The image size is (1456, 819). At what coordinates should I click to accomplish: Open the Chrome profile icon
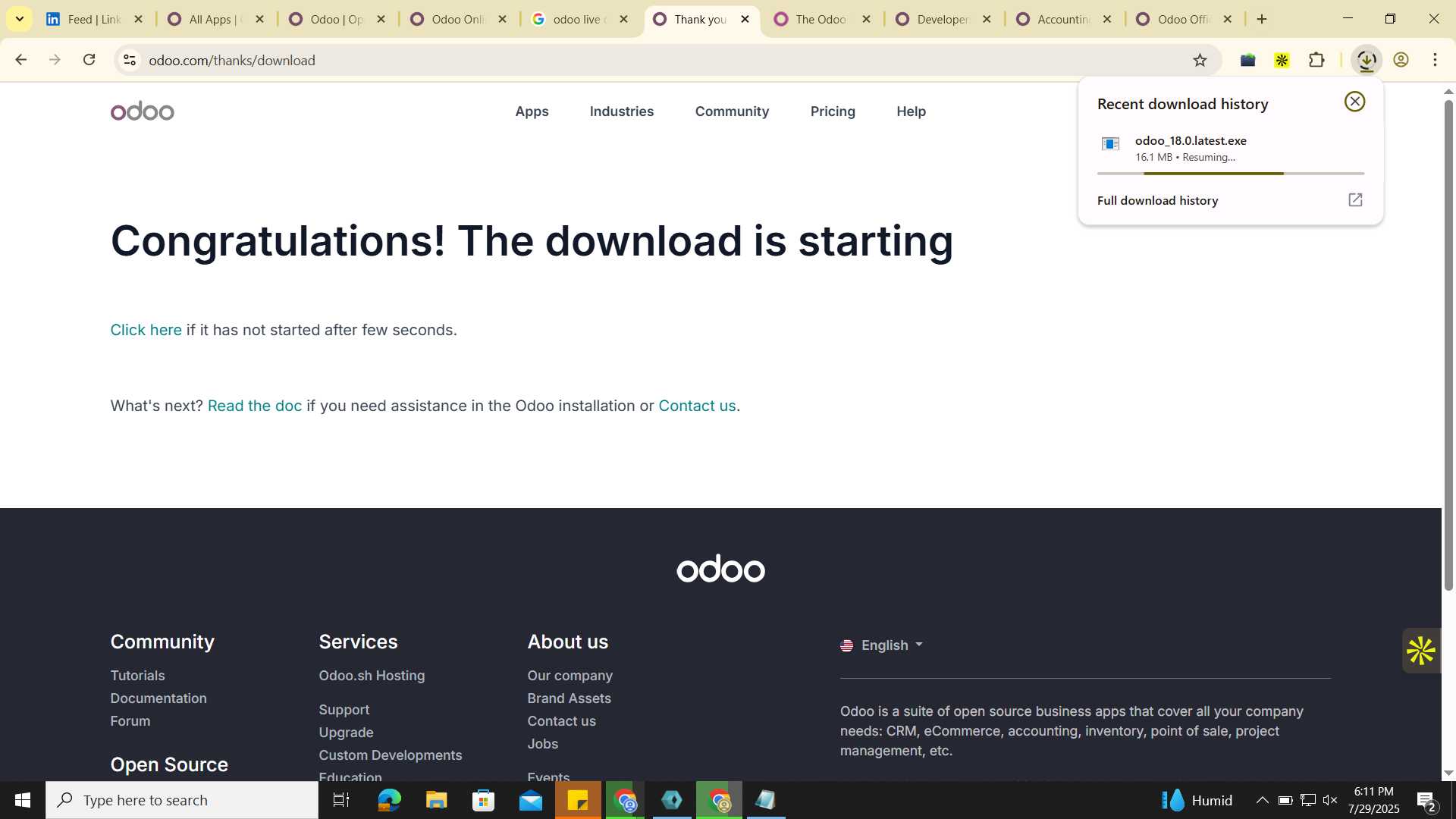point(1401,61)
